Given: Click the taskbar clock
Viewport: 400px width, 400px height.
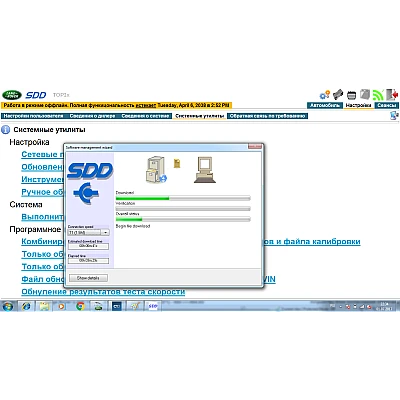Looking at the screenshot, I should (385, 306).
